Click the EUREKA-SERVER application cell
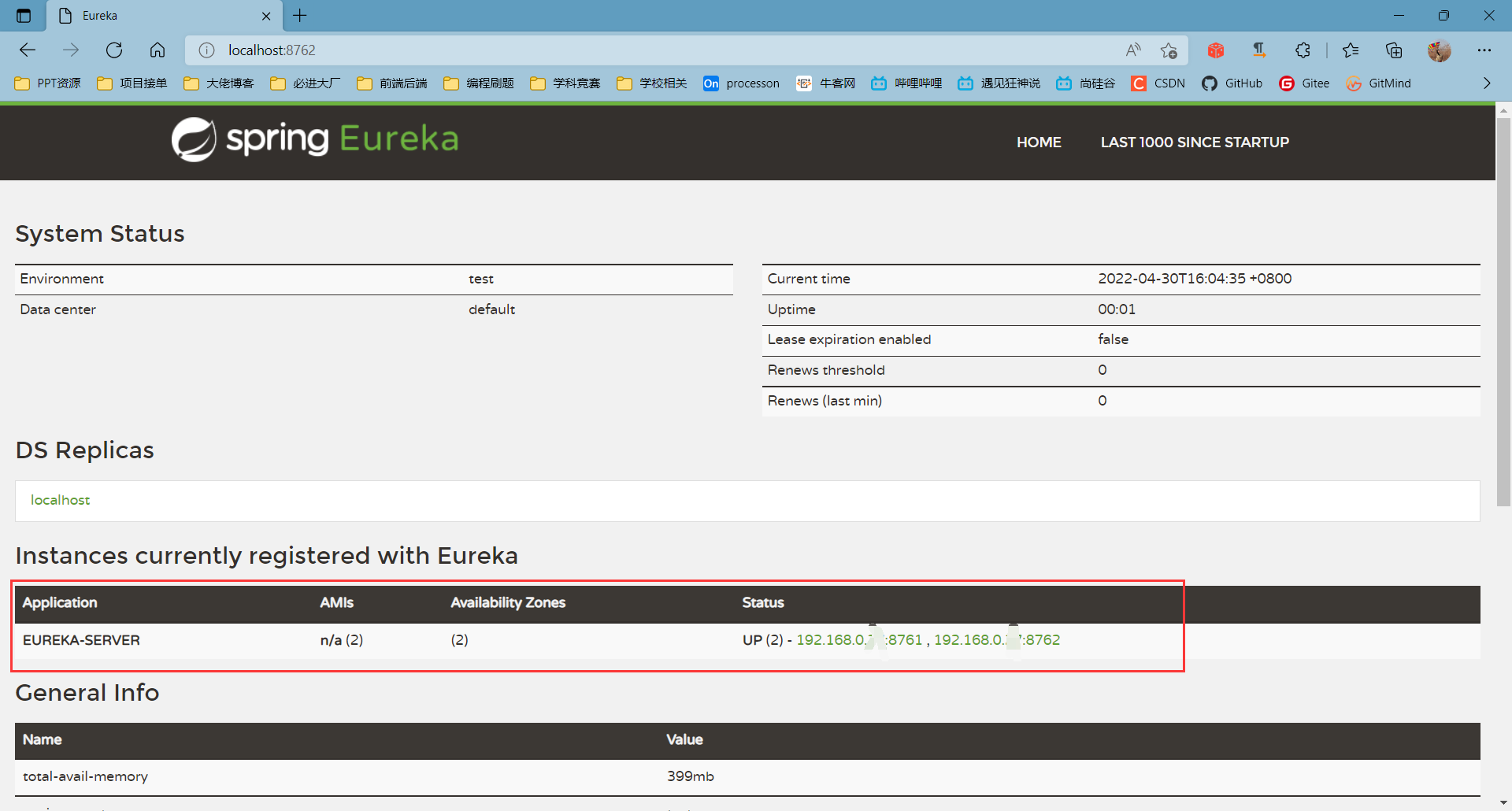 coord(81,640)
